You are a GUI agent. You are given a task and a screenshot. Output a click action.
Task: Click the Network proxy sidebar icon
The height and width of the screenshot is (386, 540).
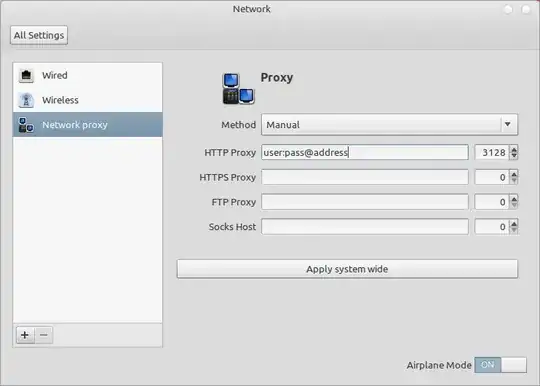pos(26,125)
